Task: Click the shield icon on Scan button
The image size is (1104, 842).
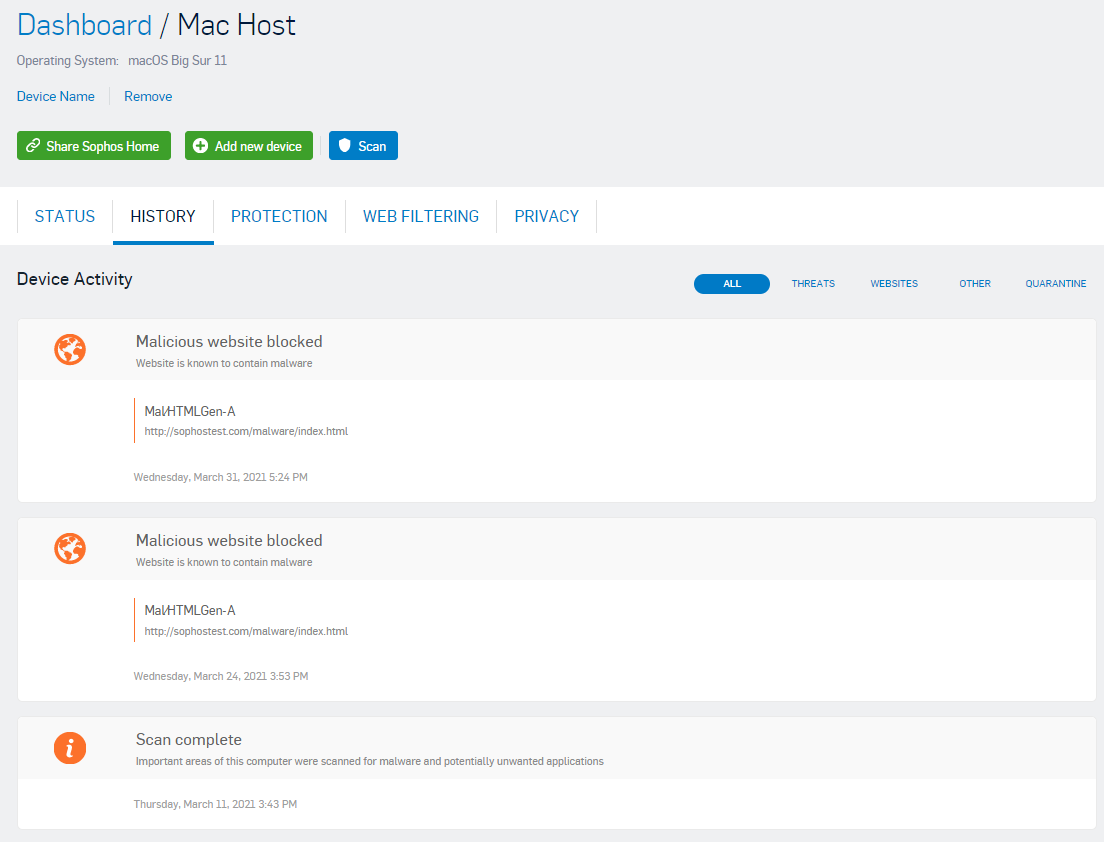Action: pos(345,146)
